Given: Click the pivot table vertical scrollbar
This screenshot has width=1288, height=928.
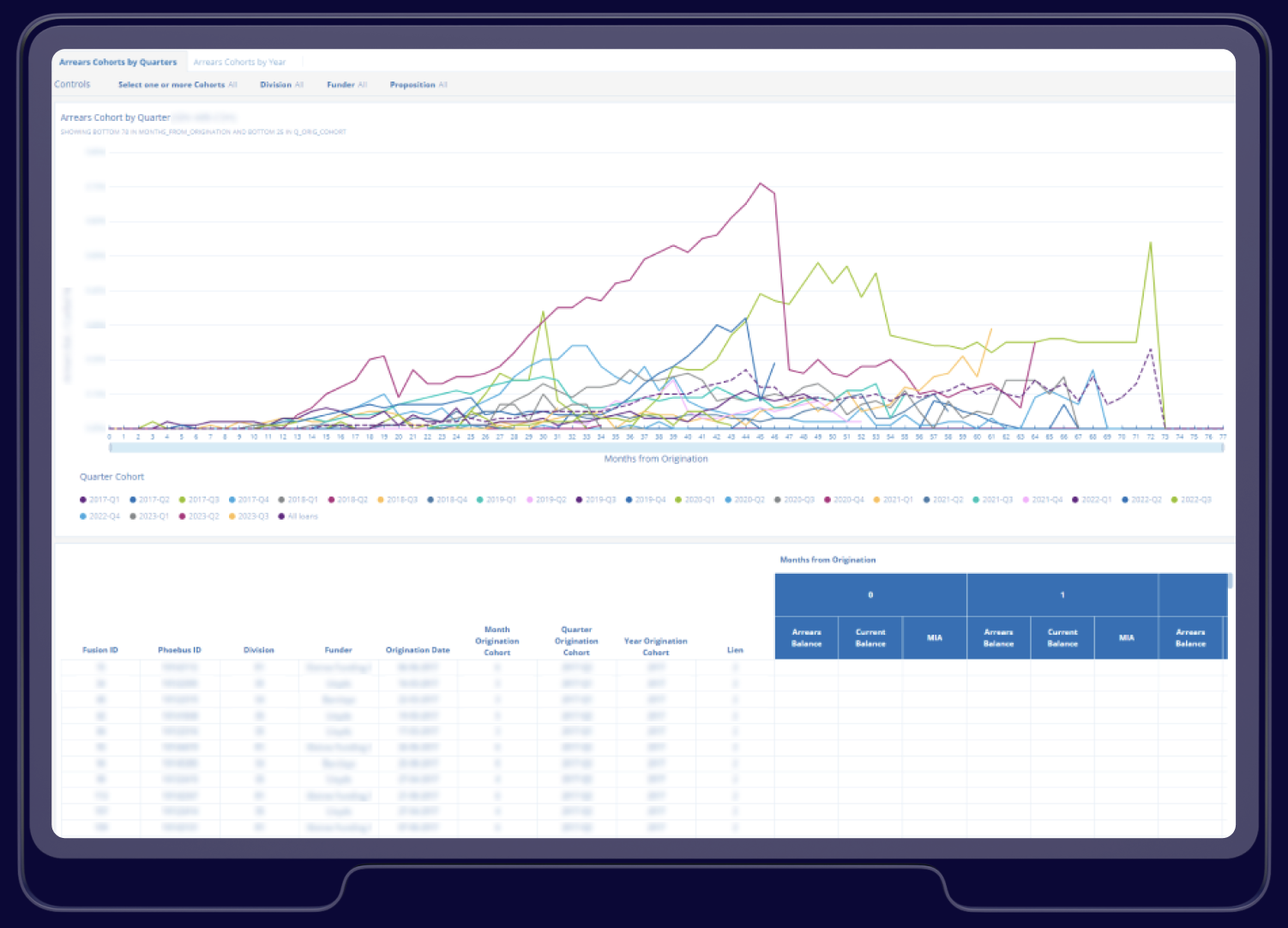Looking at the screenshot, I should [1230, 582].
